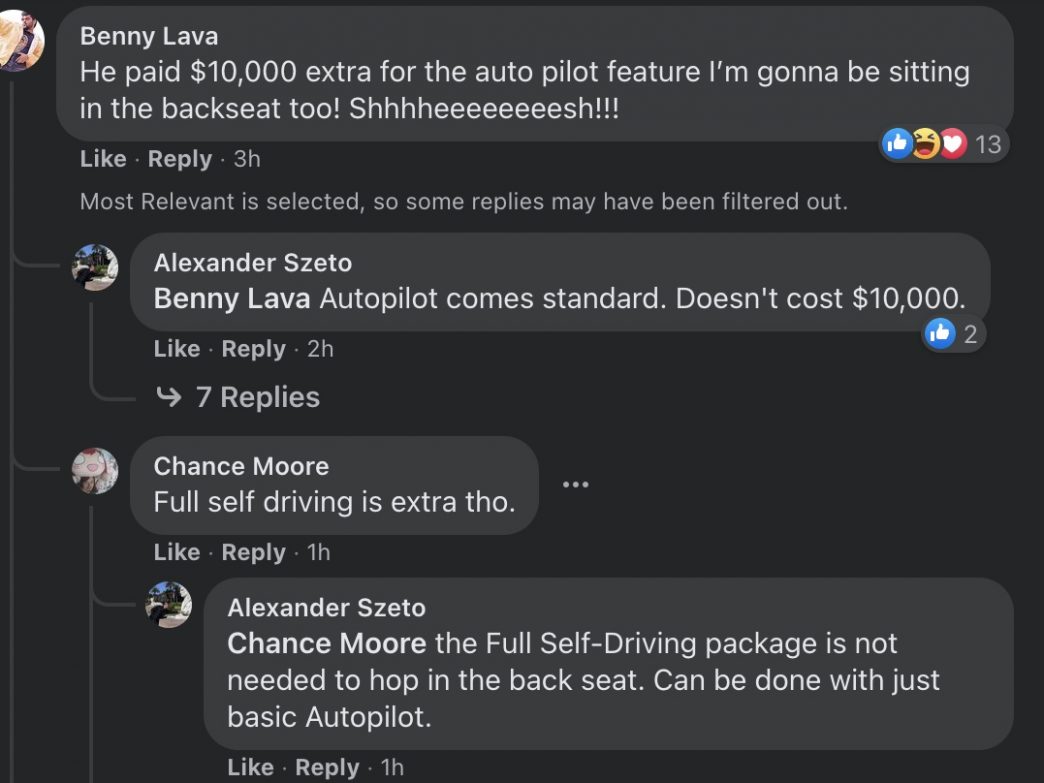Reply to Chance Moore's comment

(x=254, y=552)
